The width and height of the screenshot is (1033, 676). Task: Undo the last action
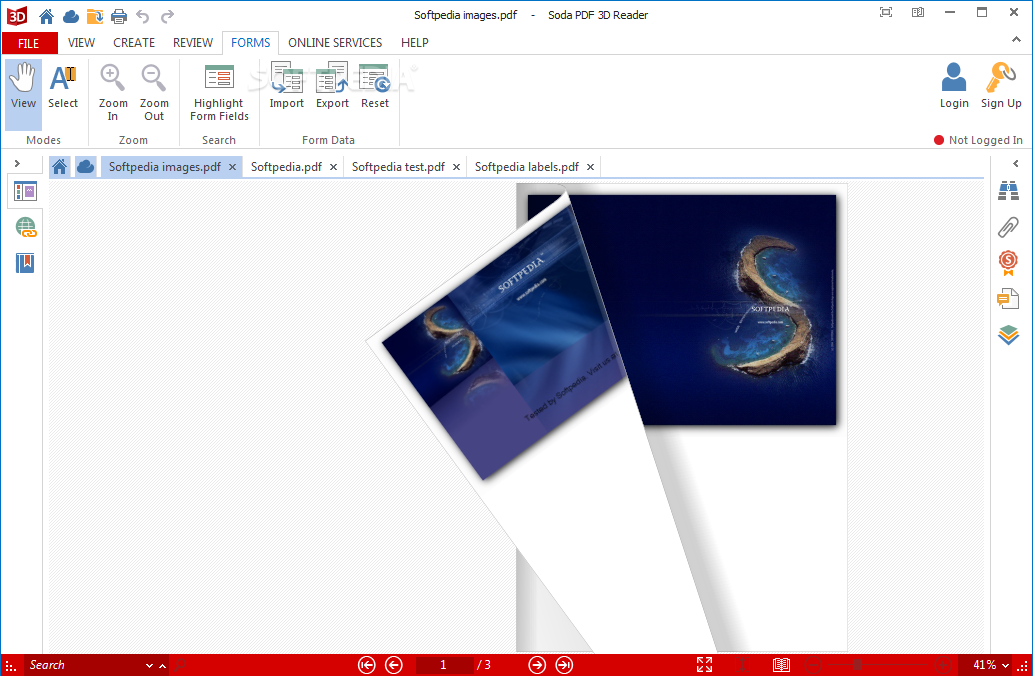click(143, 16)
